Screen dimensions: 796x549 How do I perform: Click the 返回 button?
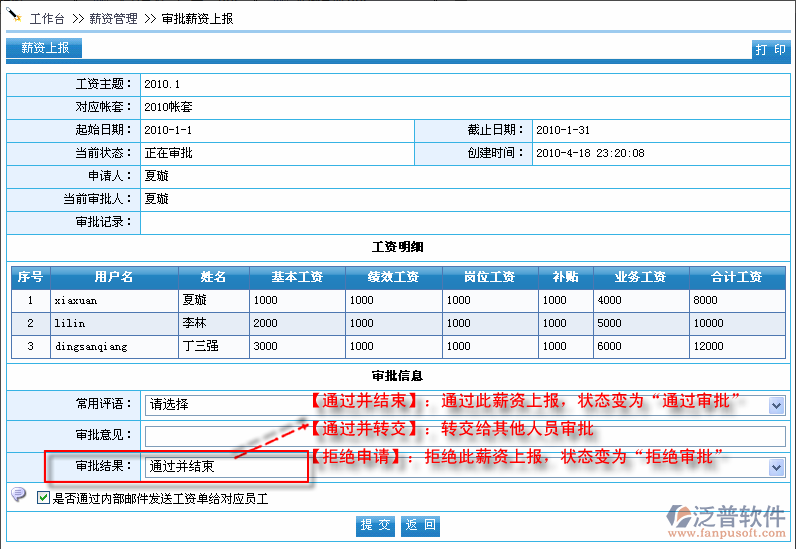click(x=419, y=526)
